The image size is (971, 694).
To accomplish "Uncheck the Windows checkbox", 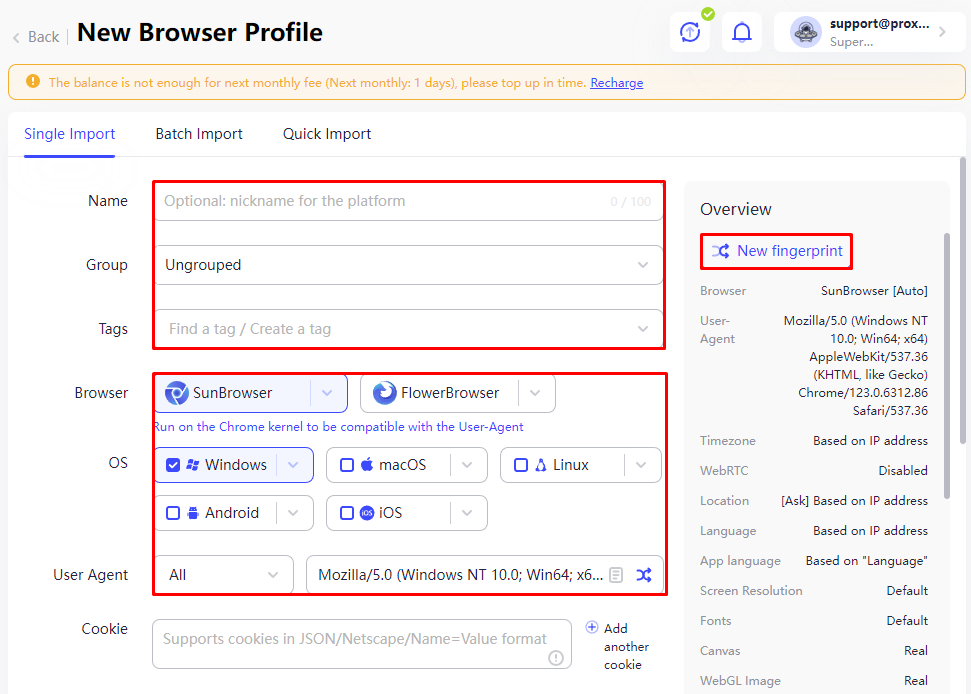I will (x=173, y=465).
